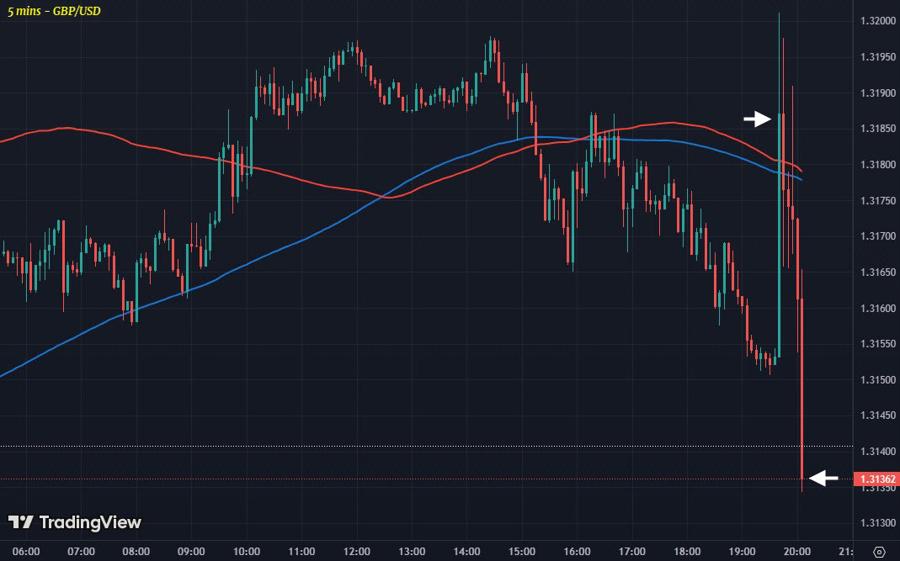The width and height of the screenshot is (900, 561).
Task: Click the TradingView logo link
Action: 75,522
